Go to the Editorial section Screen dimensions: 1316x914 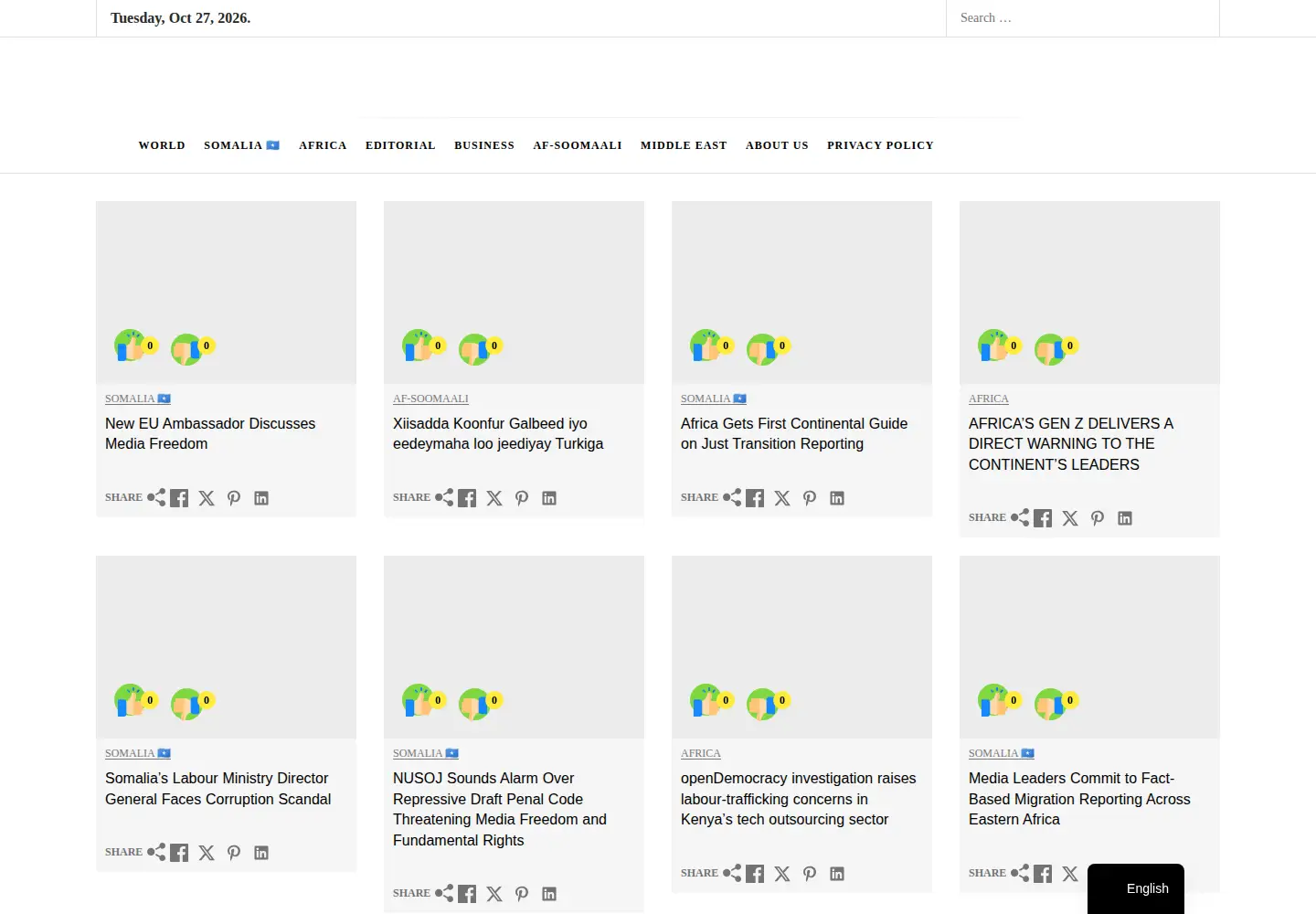[400, 145]
